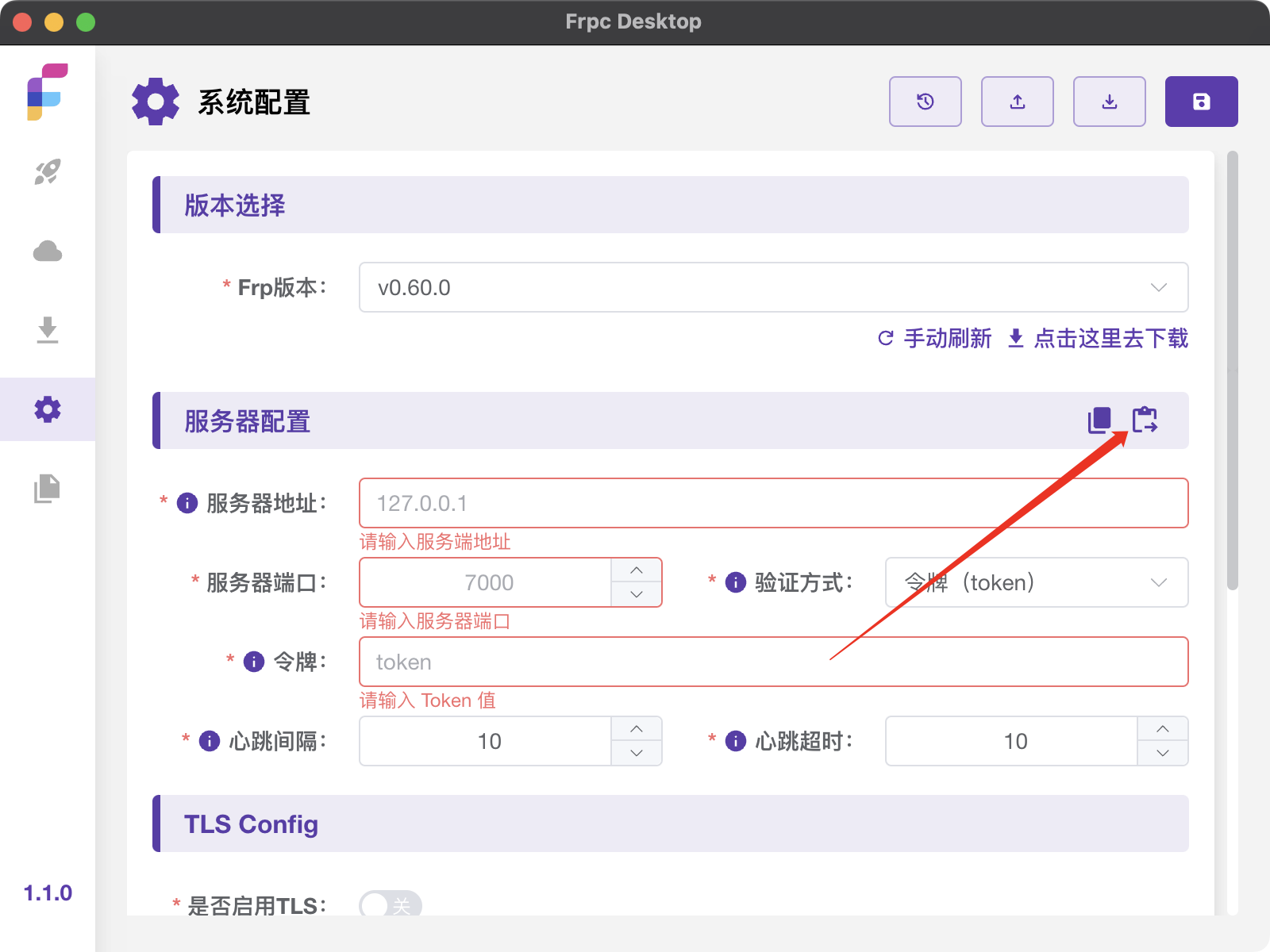Click the Frp版本 field label
1270x952 pixels.
(282, 287)
